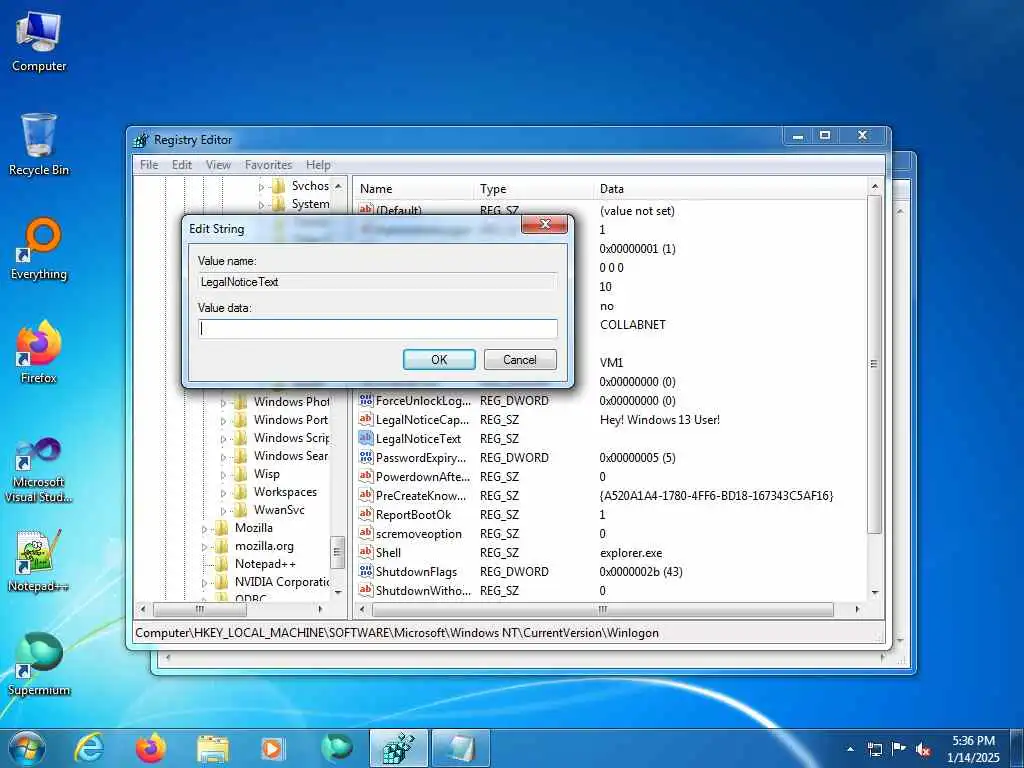Click the values list vertical scrollbar thumb

tap(874, 364)
